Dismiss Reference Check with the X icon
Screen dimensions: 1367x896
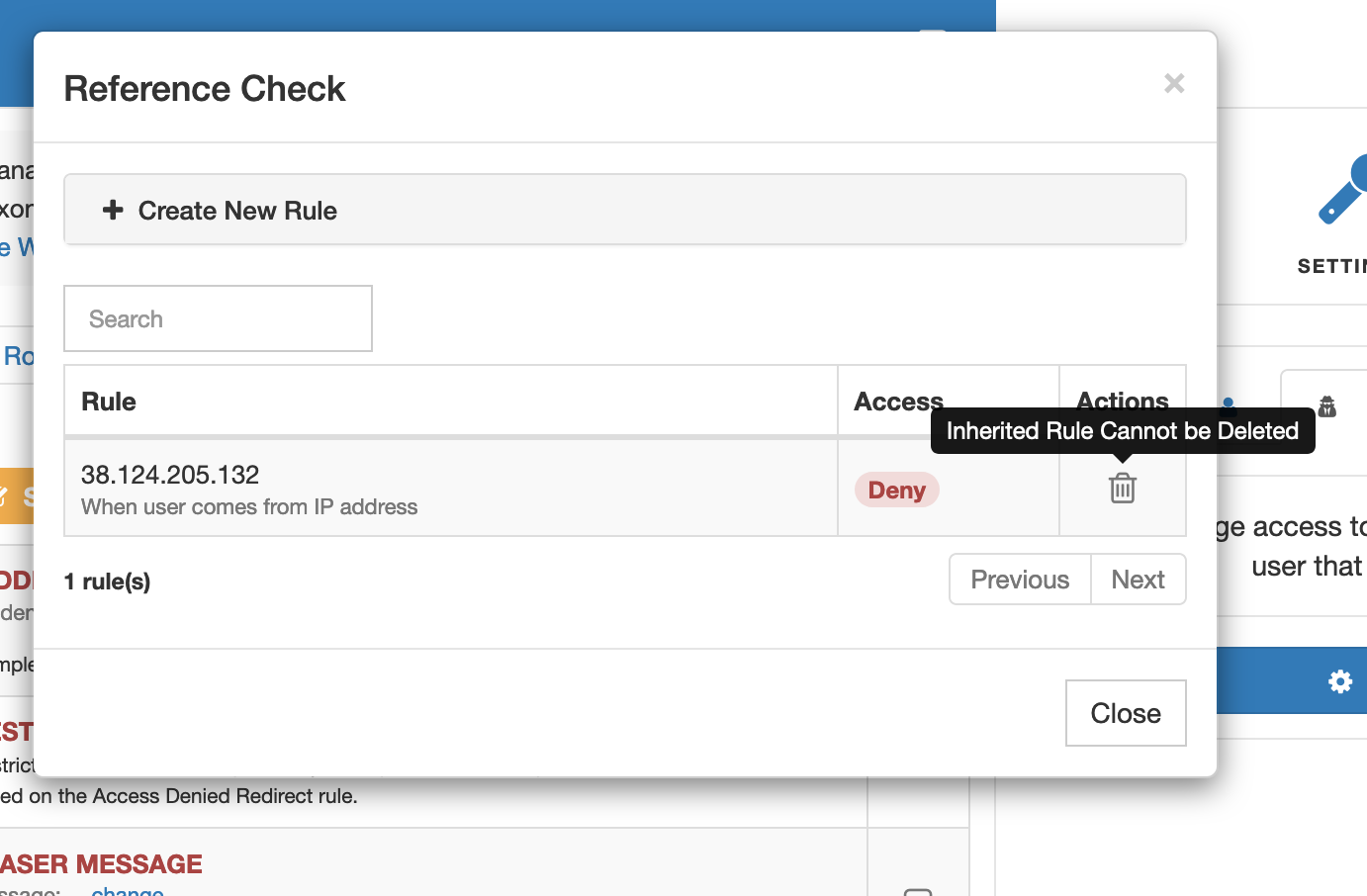[1173, 83]
